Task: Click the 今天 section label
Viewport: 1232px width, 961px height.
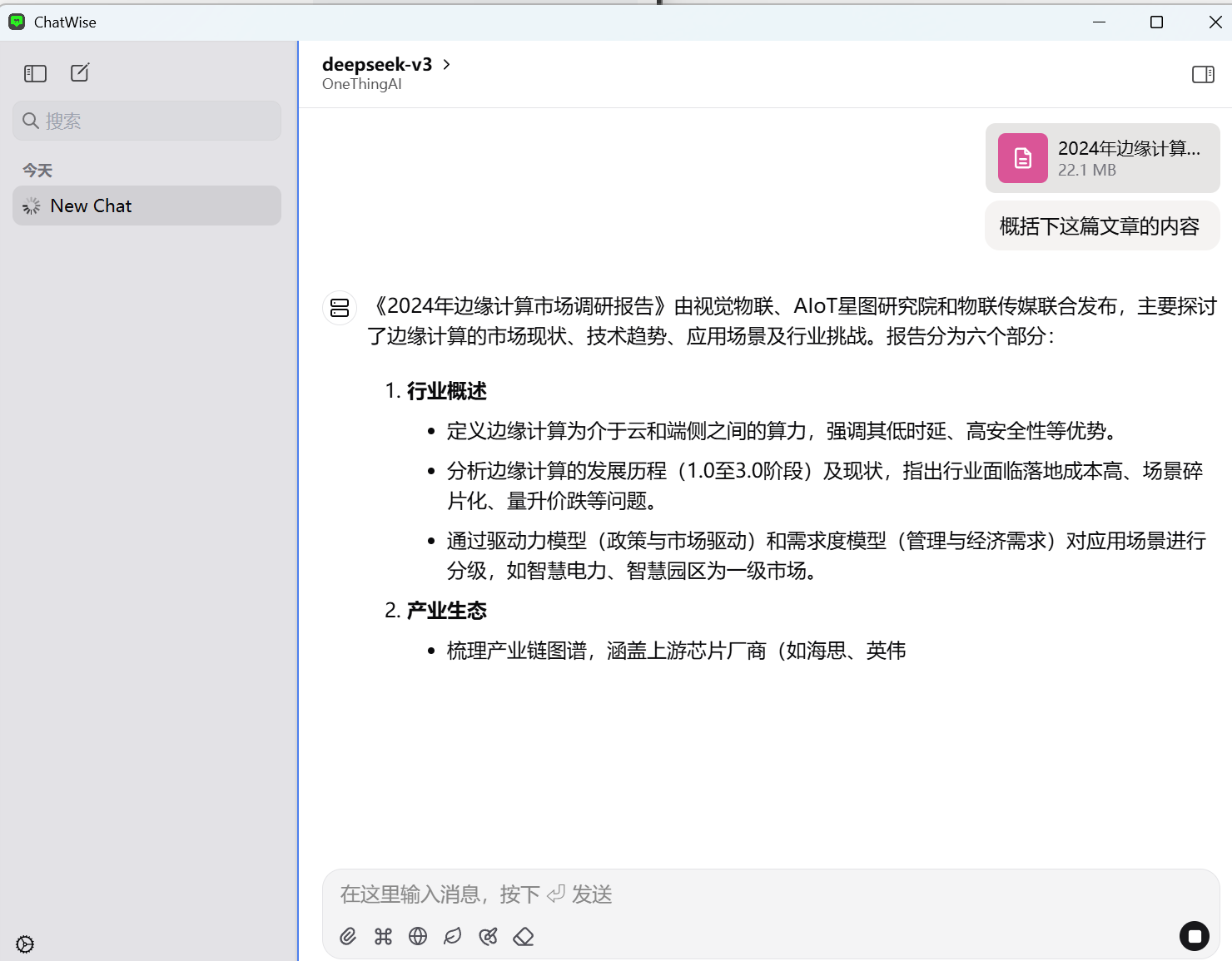Action: pos(37,171)
